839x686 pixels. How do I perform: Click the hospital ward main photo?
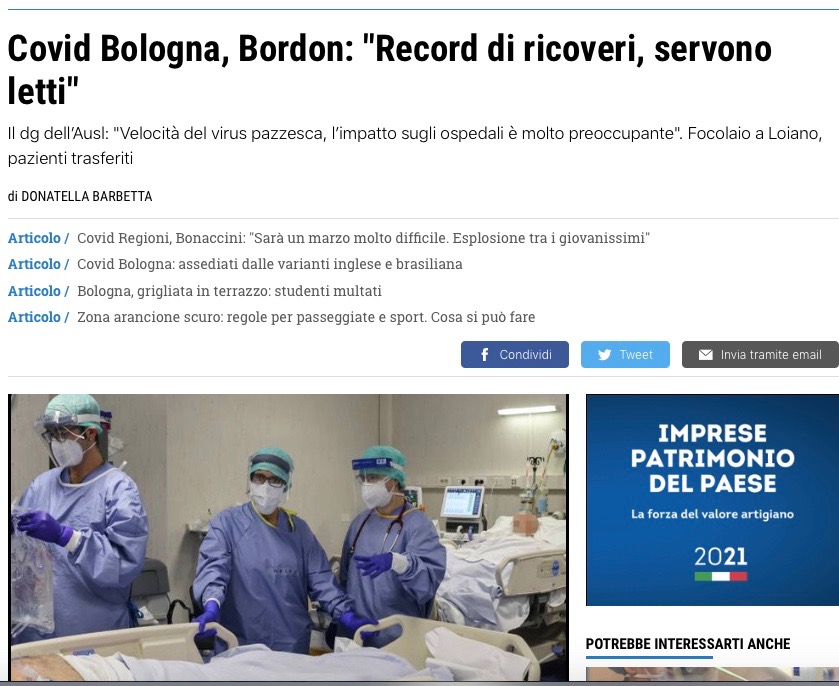[288, 537]
